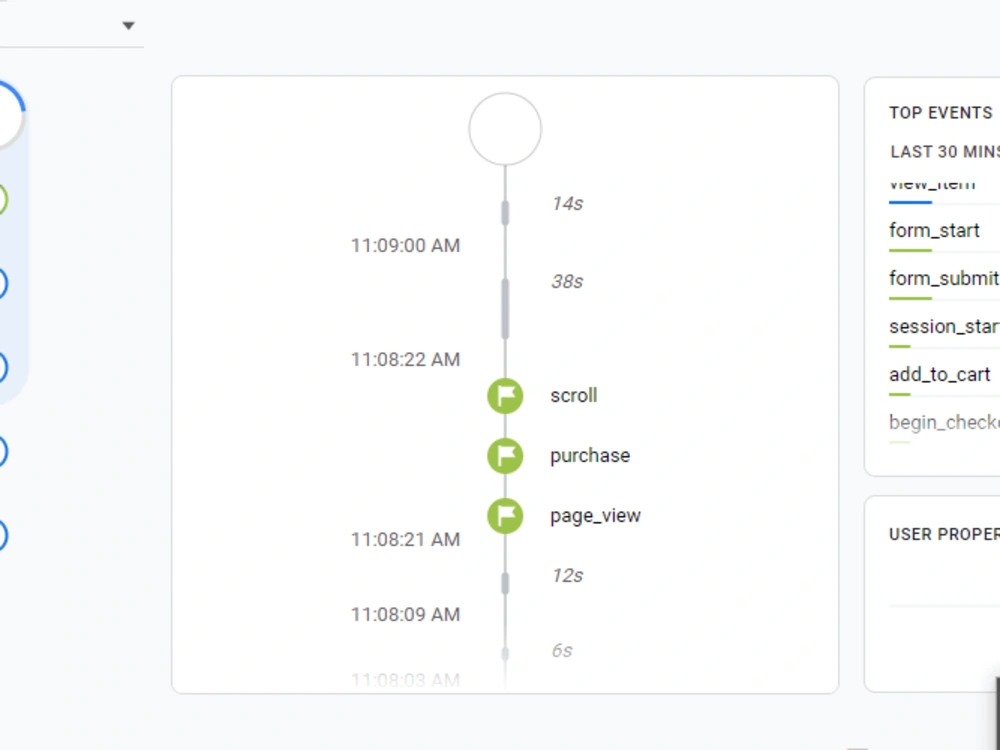The height and width of the screenshot is (750, 1000).
Task: Click the page_view event flag icon
Action: 505,515
